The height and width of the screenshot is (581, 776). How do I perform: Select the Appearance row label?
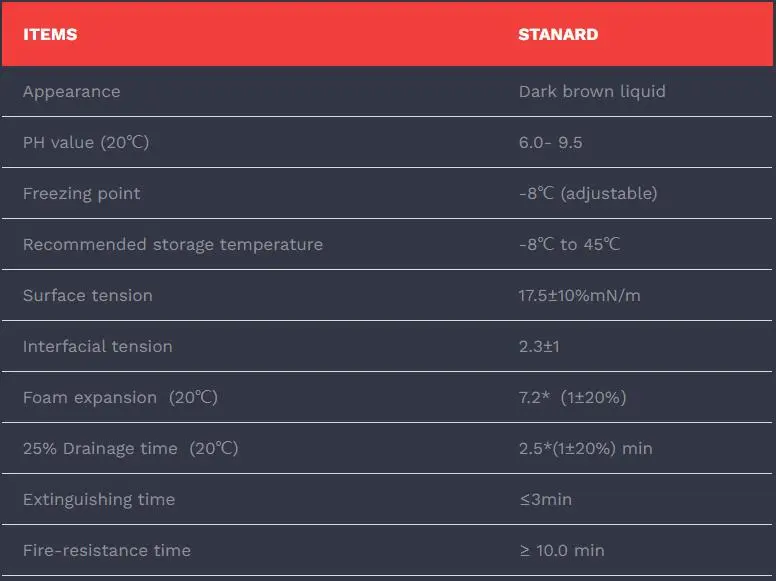pos(71,91)
